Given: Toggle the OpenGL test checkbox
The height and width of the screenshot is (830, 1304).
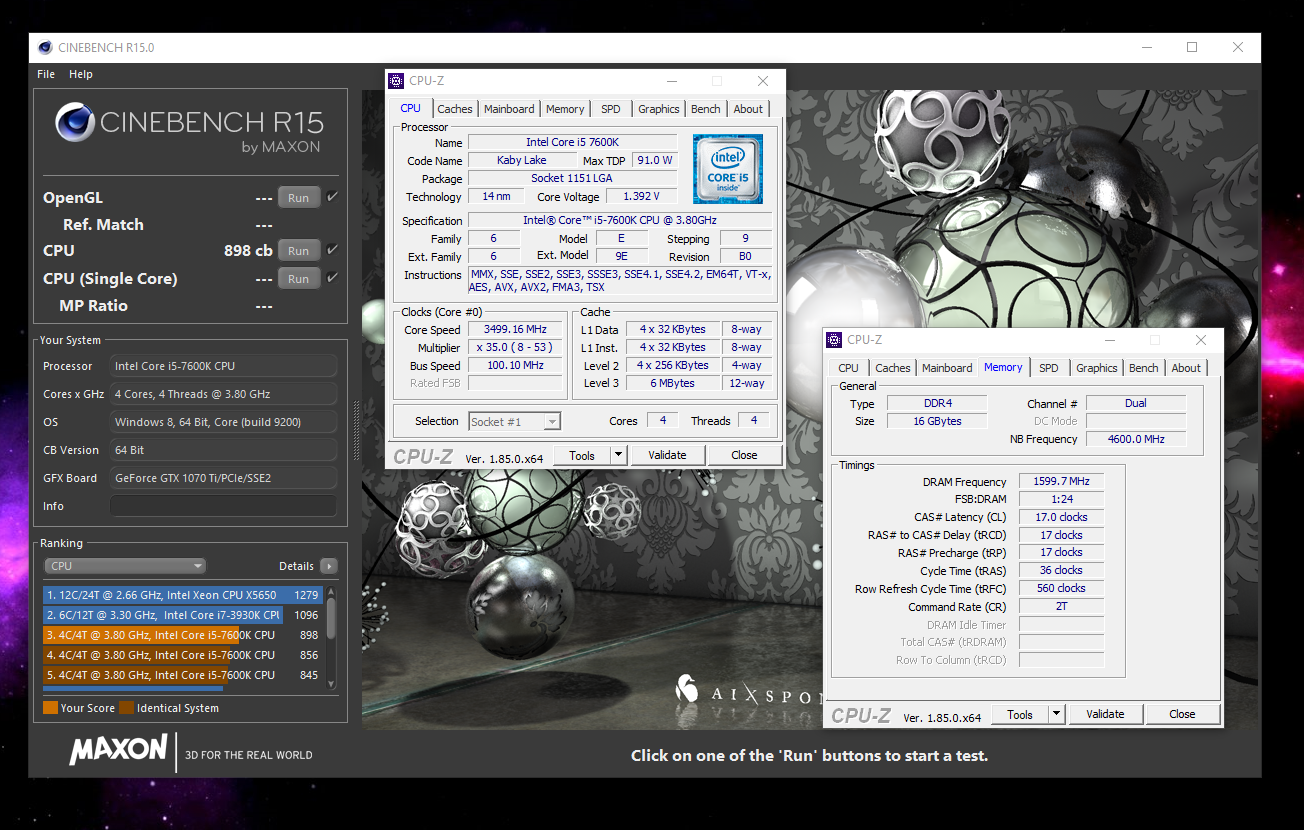Looking at the screenshot, I should pyautogui.click(x=333, y=197).
